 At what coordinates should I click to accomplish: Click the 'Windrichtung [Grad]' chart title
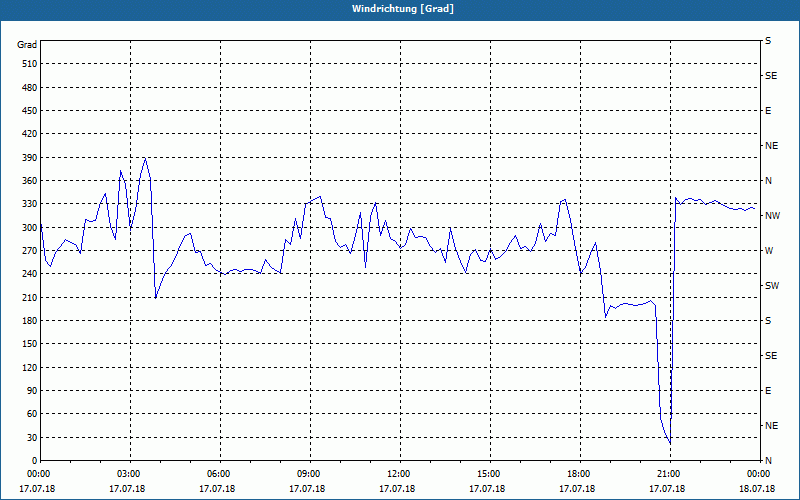tap(403, 9)
